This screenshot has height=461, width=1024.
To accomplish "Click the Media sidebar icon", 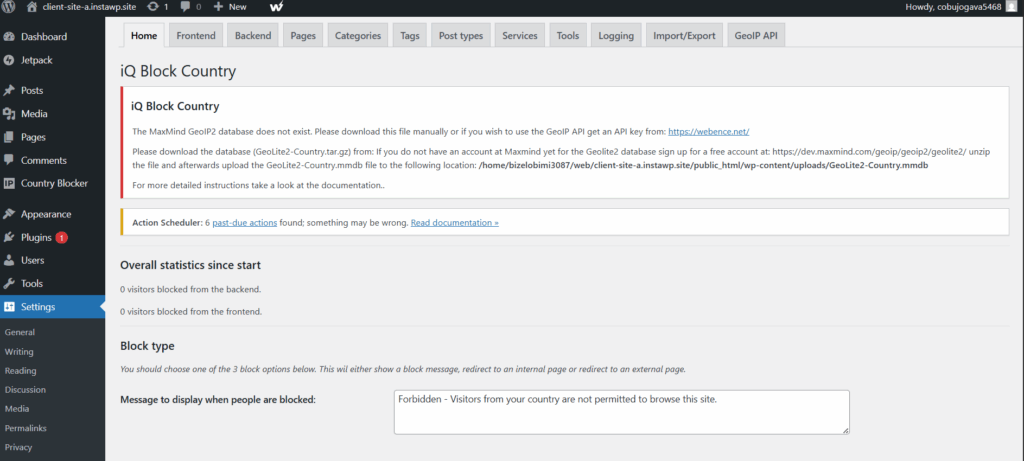I will pyautogui.click(x=9, y=114).
